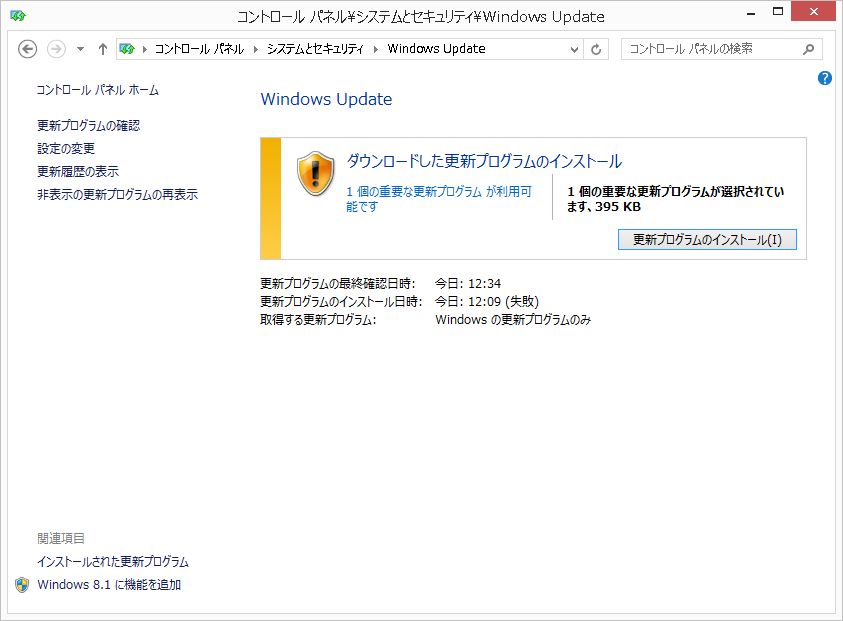Expand the breadcrumb arrow after システムとセキュリティ
Viewport: 843px width, 621px height.
pos(375,49)
